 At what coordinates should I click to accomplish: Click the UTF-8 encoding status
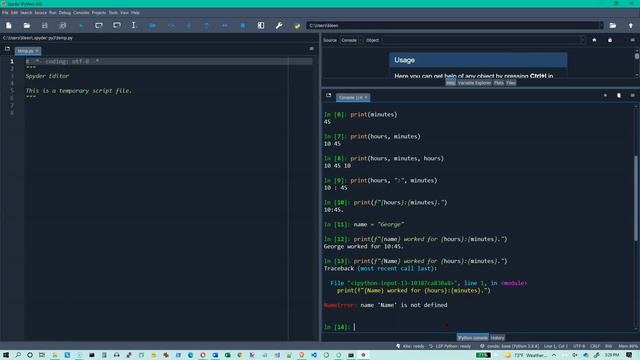coord(579,346)
